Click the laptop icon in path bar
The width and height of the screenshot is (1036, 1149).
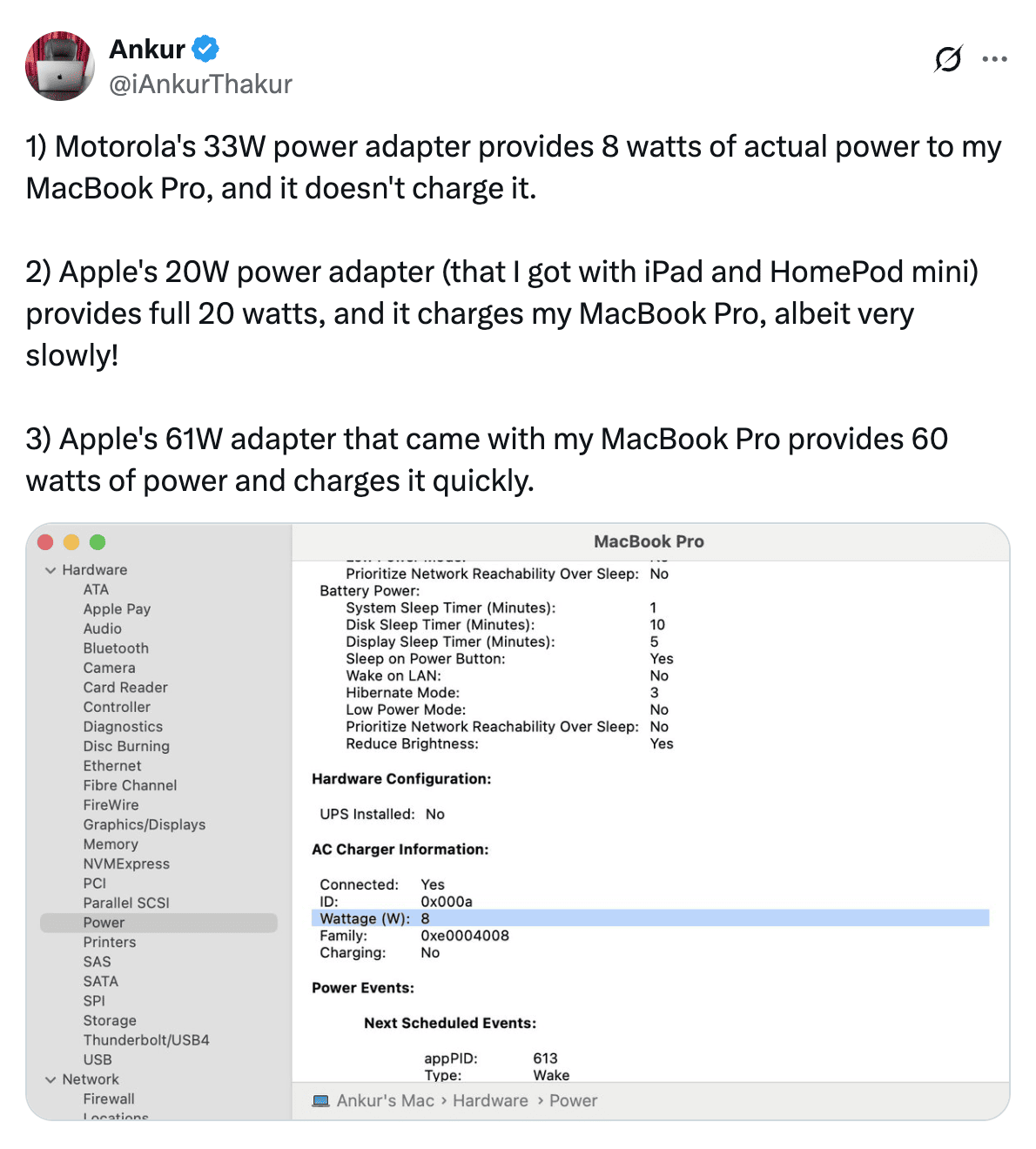pyautogui.click(x=320, y=1101)
